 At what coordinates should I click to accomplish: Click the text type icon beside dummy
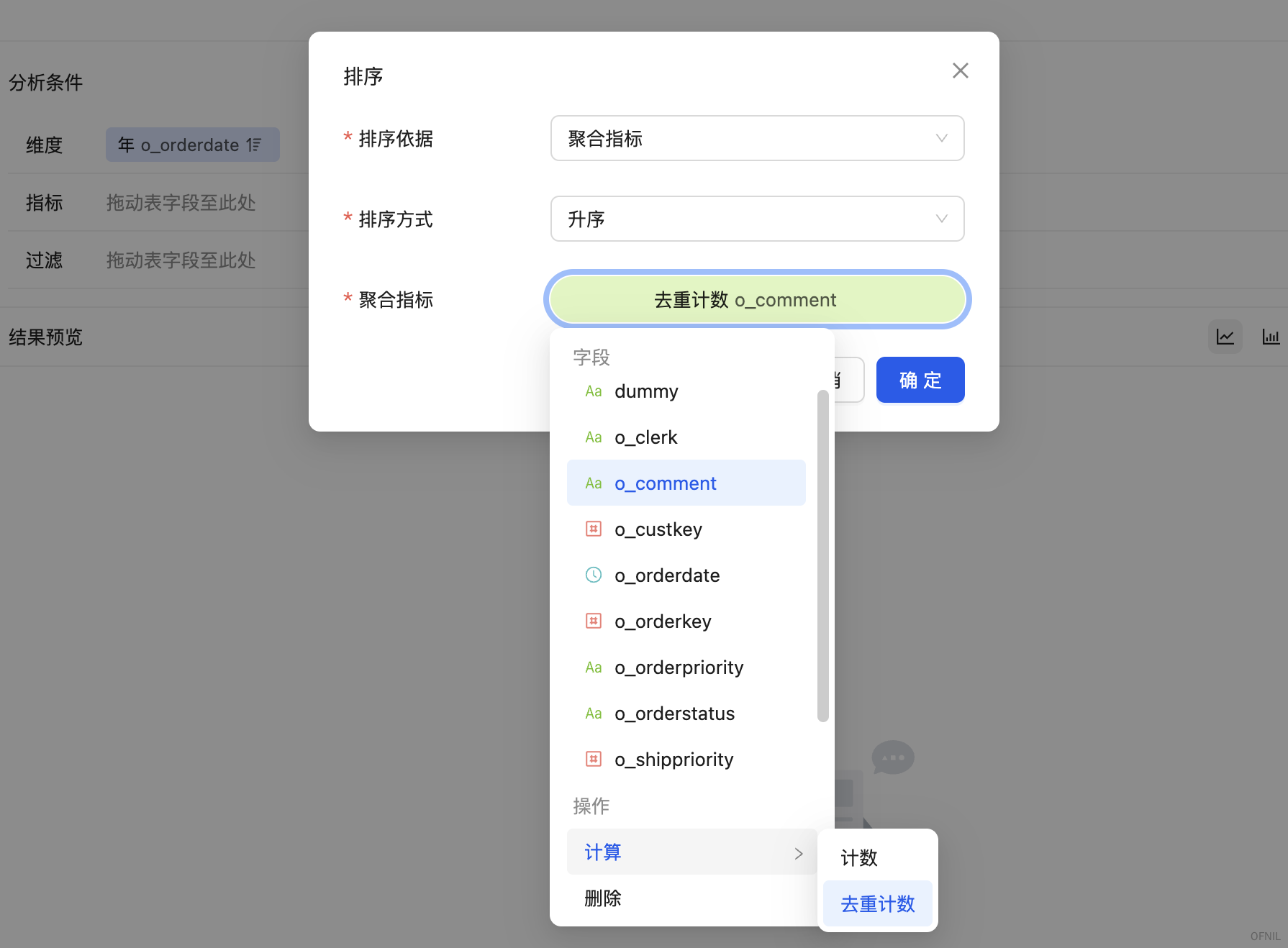pos(593,391)
